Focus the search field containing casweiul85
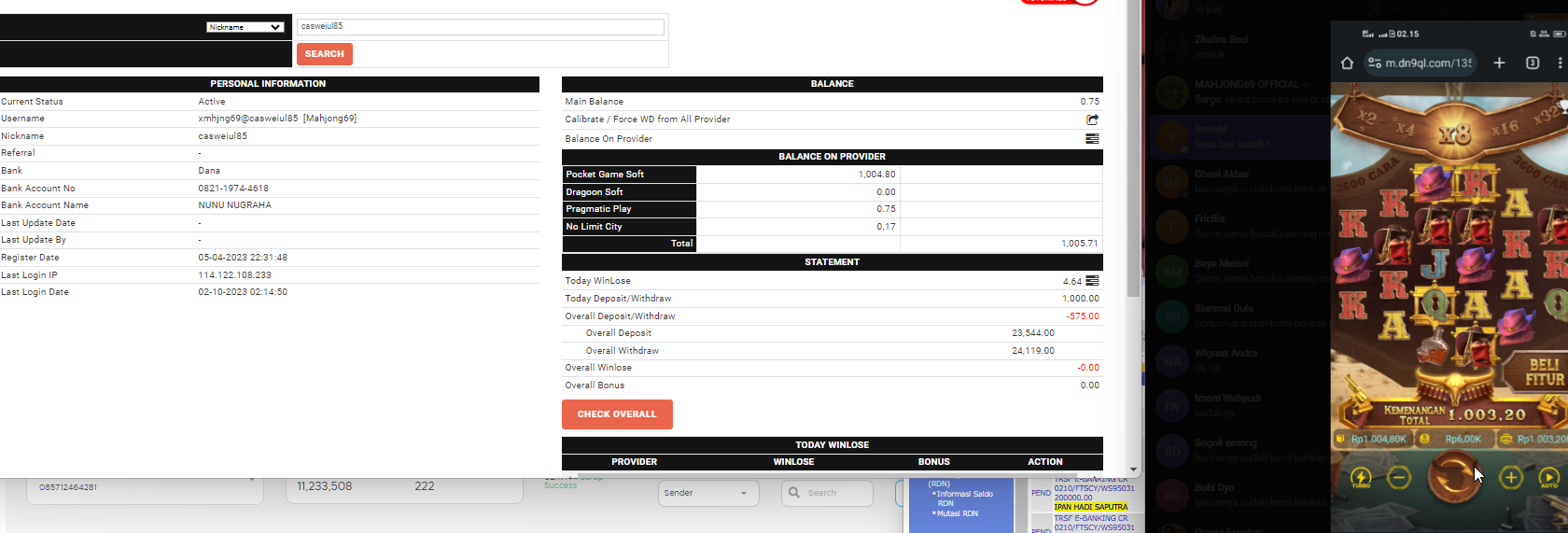This screenshot has height=533, width=1568. 480,27
